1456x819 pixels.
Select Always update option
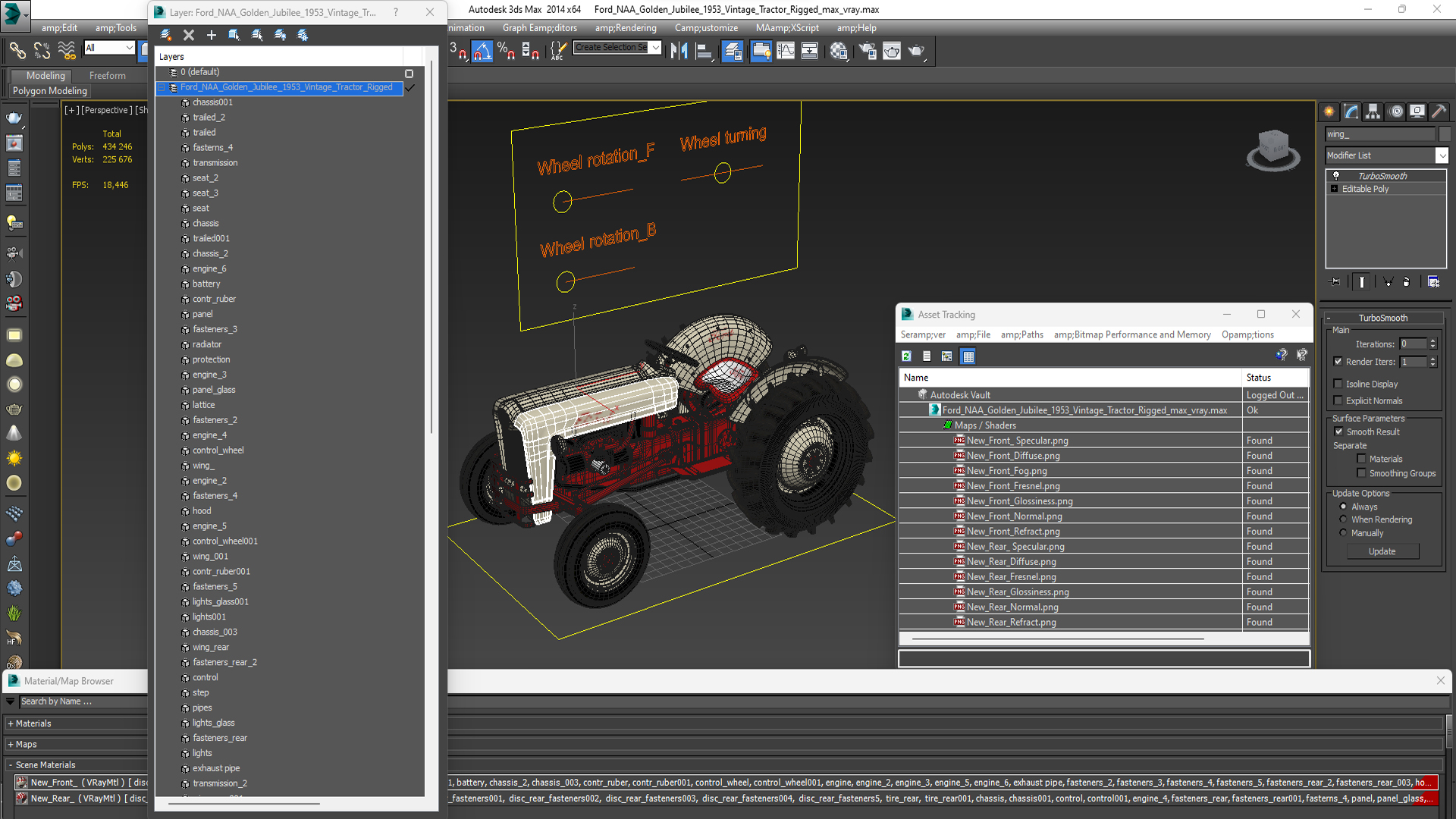tap(1343, 507)
